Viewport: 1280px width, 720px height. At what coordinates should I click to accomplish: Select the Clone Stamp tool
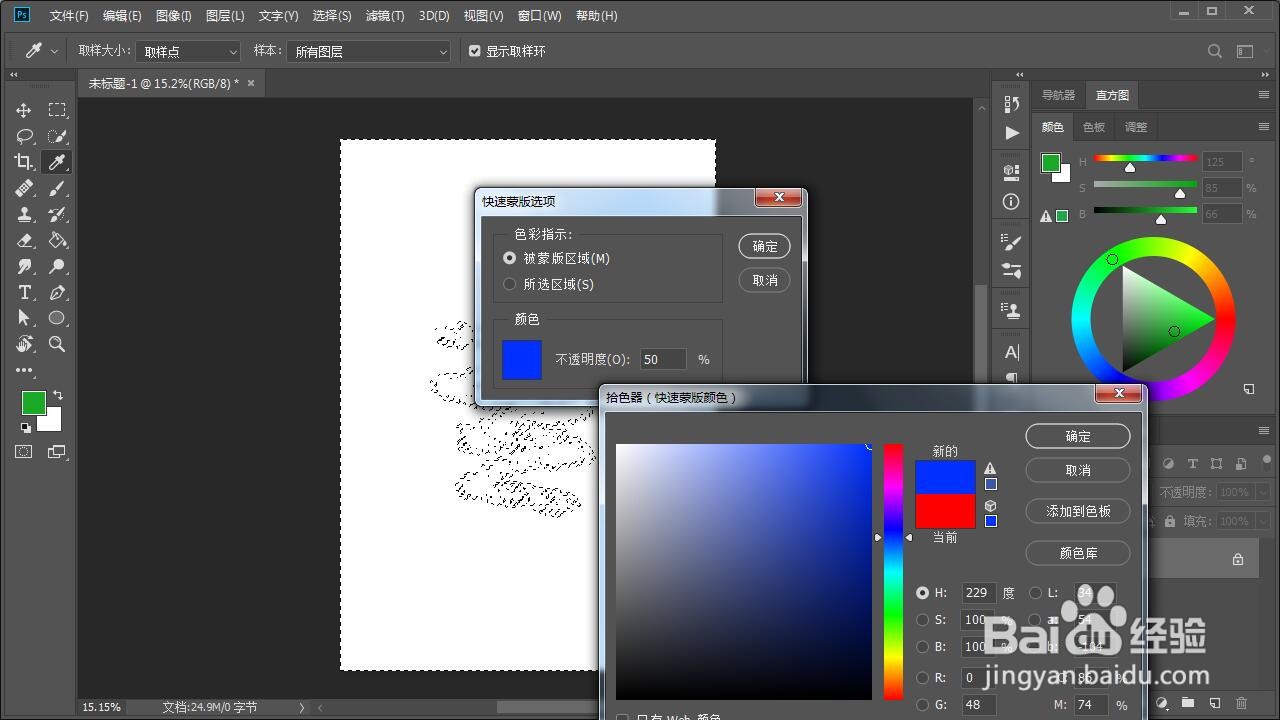25,214
